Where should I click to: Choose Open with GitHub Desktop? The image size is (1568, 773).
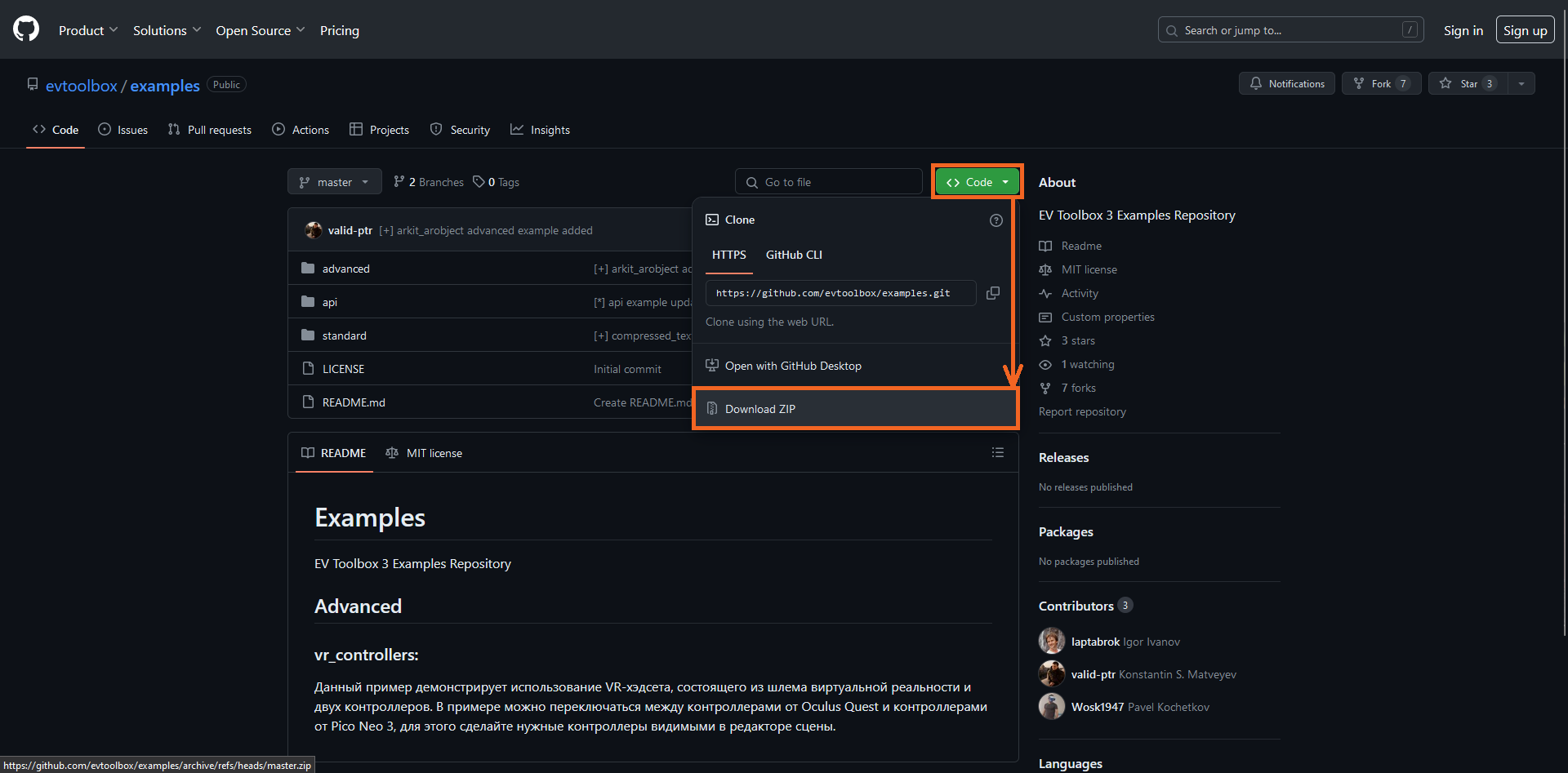click(x=793, y=366)
